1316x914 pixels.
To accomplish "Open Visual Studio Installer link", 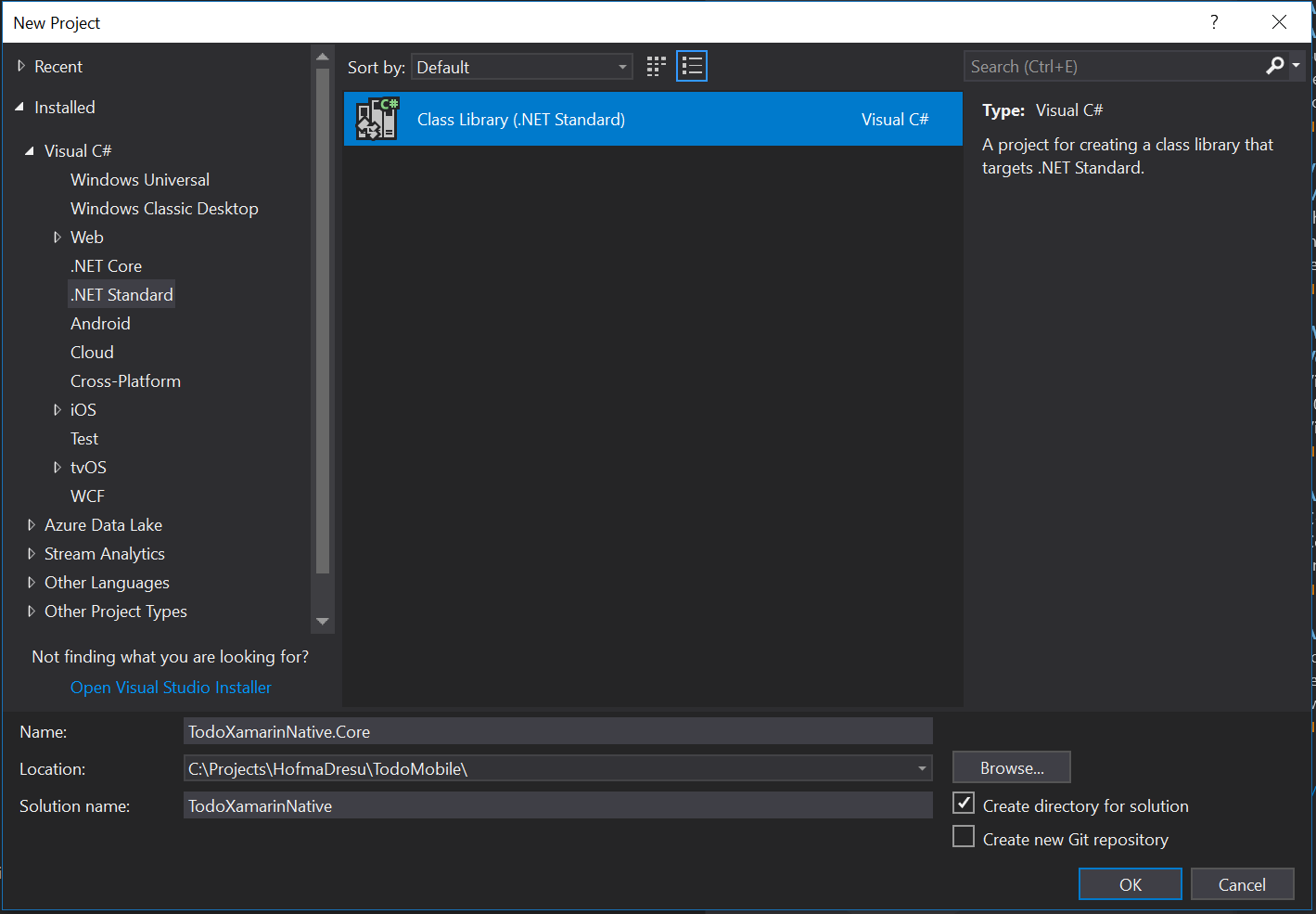I will click(171, 688).
